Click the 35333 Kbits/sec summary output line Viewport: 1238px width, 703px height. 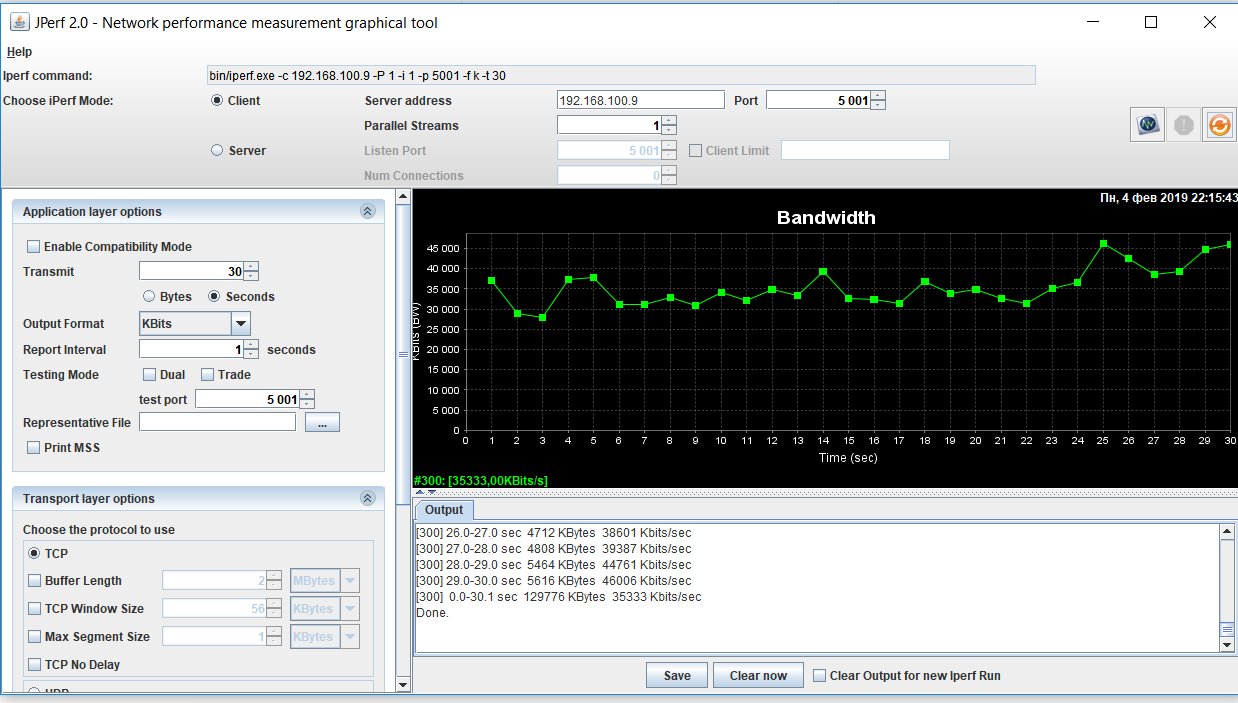[x=559, y=597]
